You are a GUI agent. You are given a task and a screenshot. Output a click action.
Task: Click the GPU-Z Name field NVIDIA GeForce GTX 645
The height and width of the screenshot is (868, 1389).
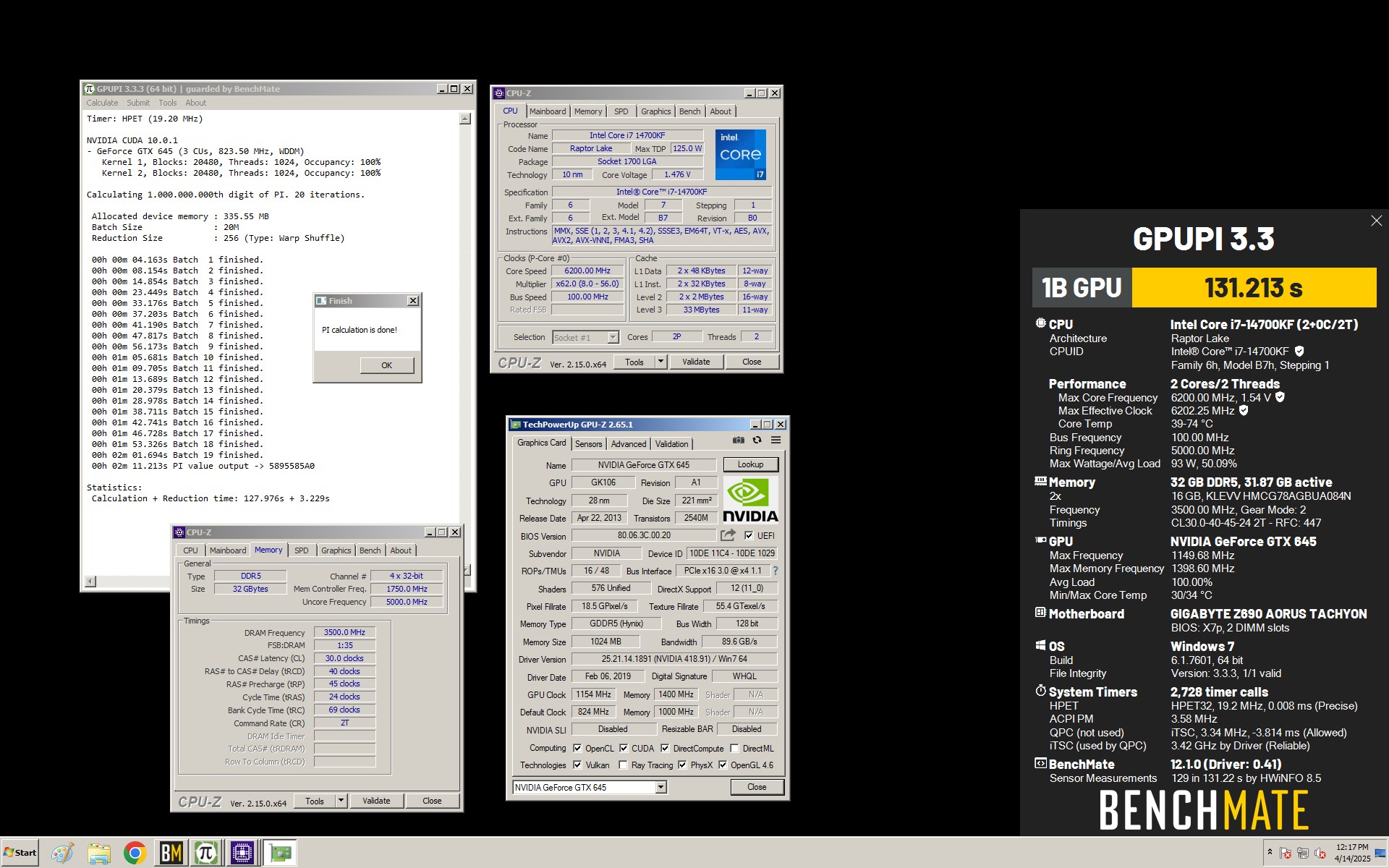[x=643, y=465]
